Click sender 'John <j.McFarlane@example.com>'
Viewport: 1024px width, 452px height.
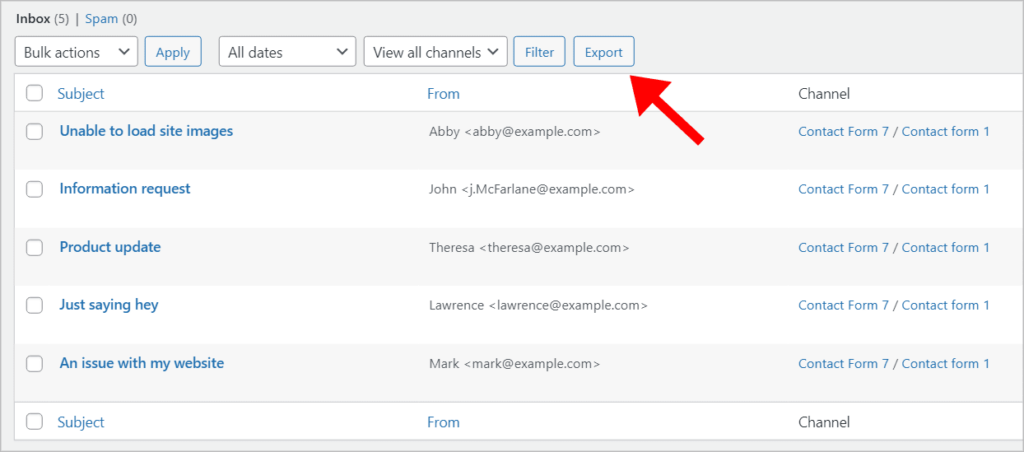click(x=532, y=189)
